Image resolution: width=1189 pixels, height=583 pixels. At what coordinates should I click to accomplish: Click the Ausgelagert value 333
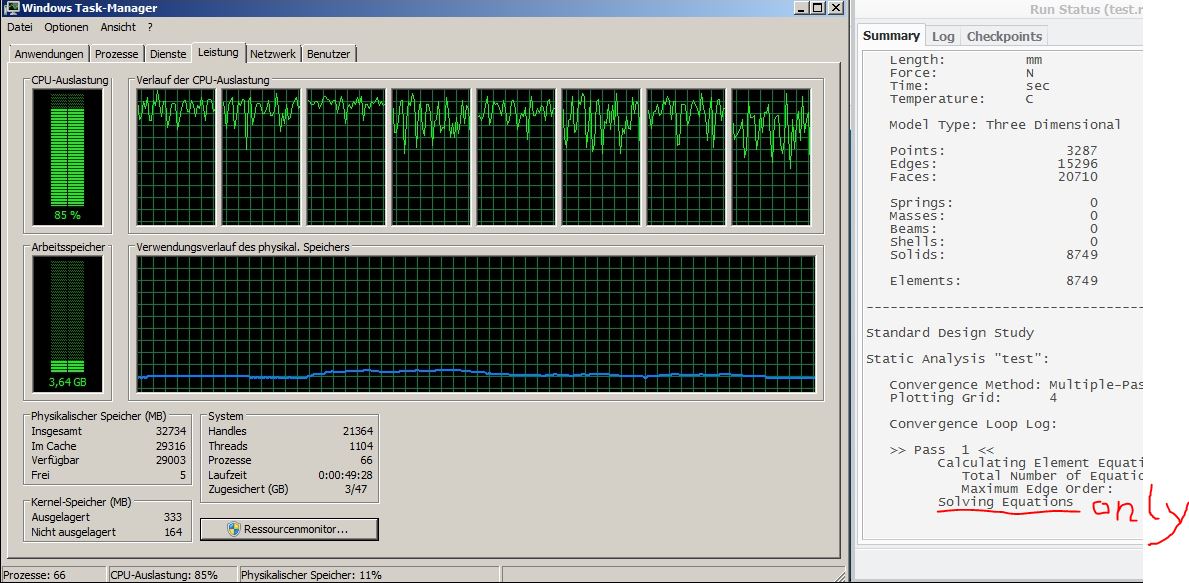coord(174,517)
